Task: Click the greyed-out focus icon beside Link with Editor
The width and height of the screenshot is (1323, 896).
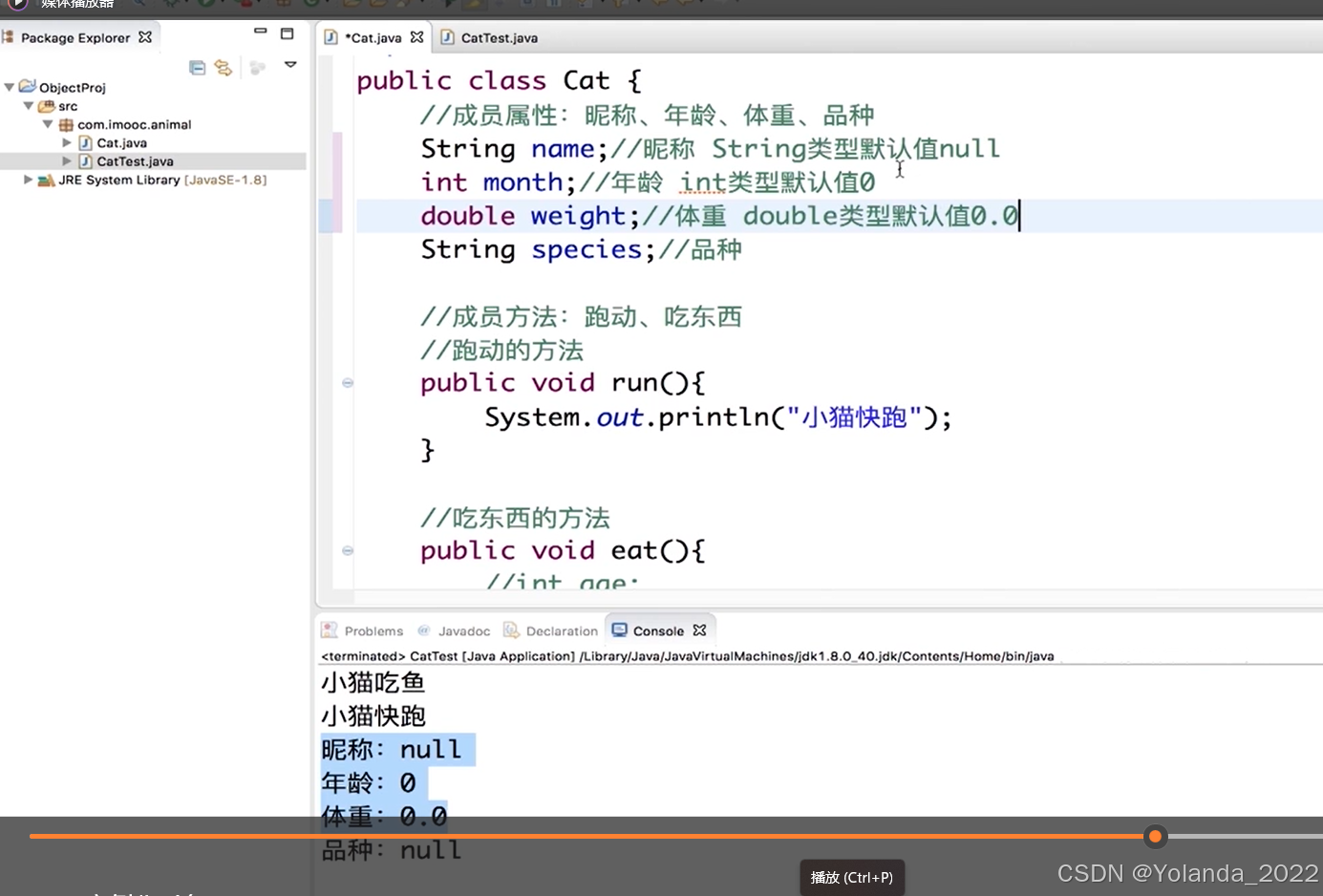Action: (257, 68)
